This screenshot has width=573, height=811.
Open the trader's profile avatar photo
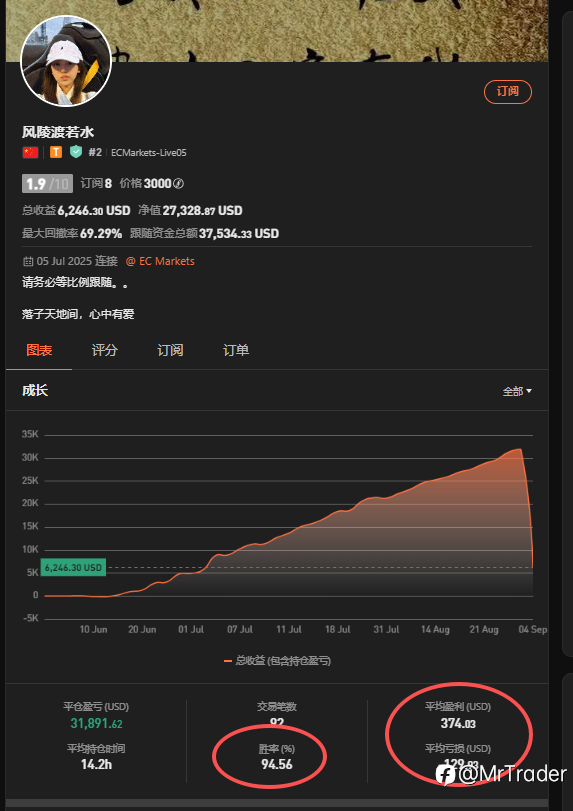coord(66,61)
